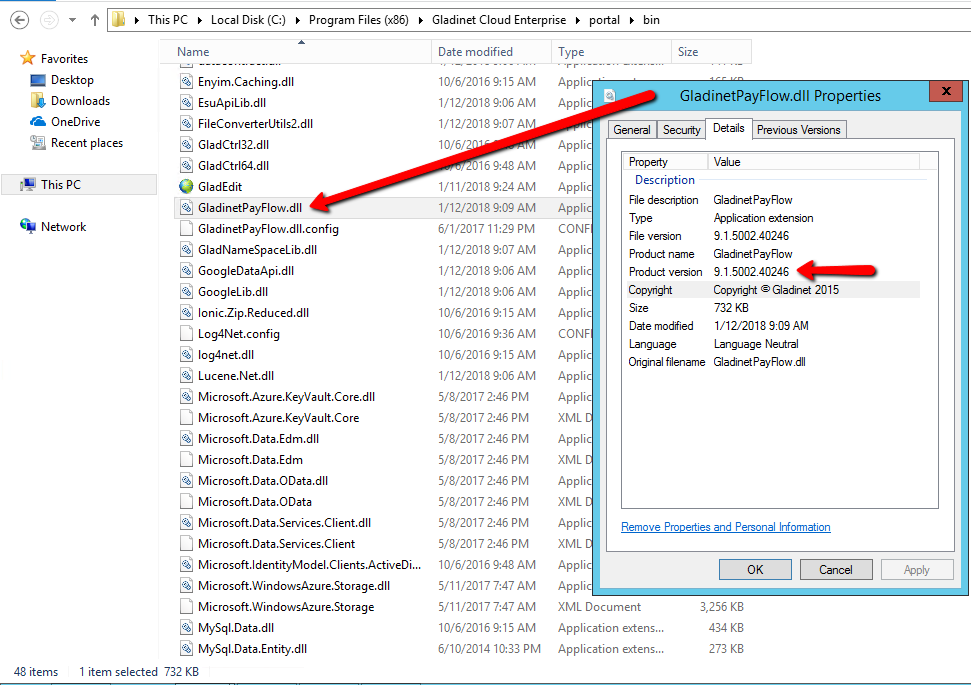Select the Ionic.Zip.Reduced.dll file icon
This screenshot has width=971, height=685.
(x=186, y=313)
